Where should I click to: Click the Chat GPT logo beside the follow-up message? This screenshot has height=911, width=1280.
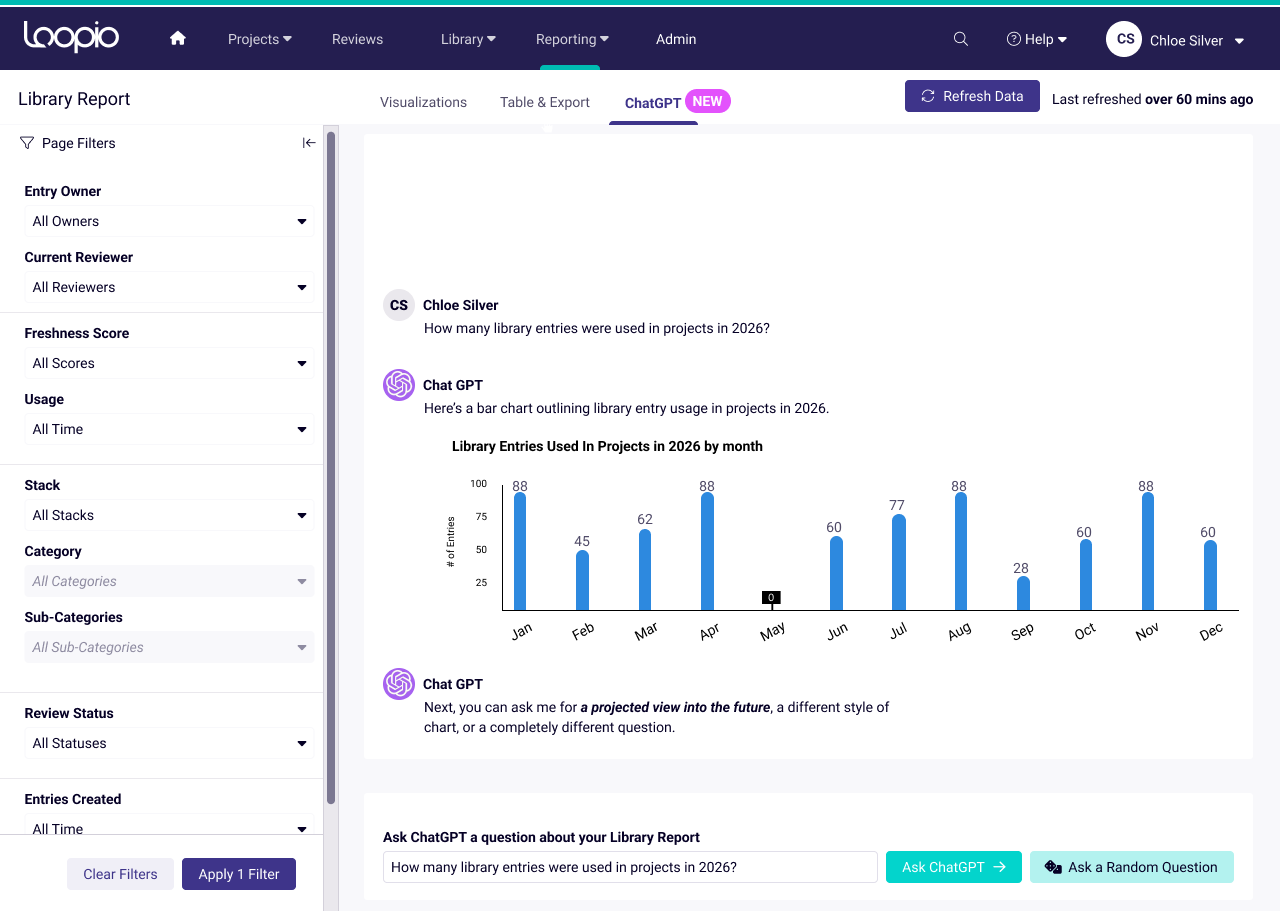point(399,684)
